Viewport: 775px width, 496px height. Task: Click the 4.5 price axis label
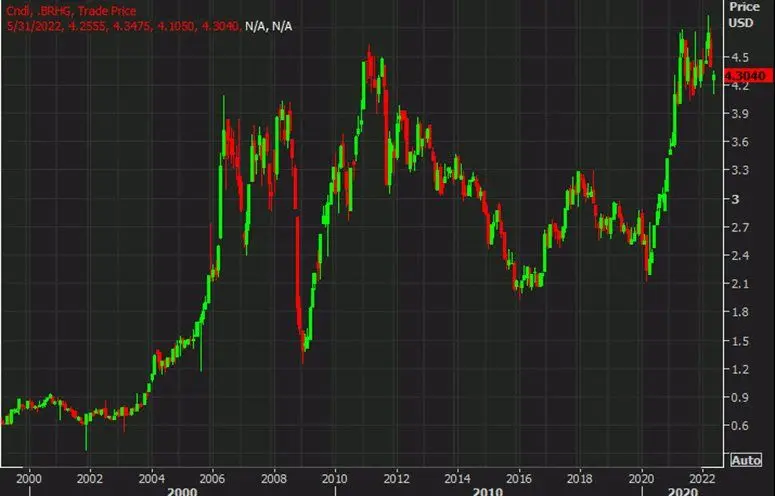(741, 57)
